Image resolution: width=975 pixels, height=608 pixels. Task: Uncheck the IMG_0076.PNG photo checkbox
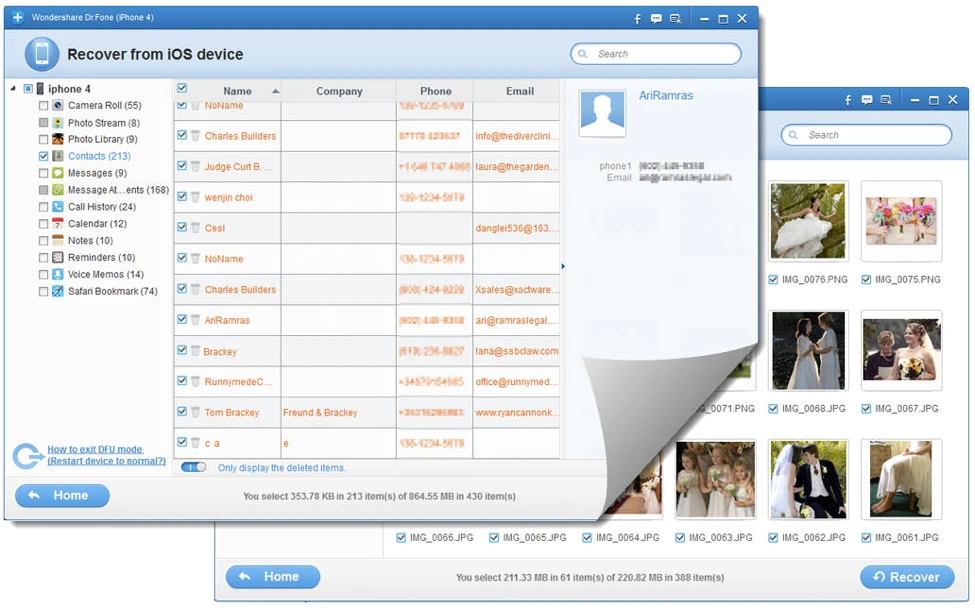tap(773, 280)
